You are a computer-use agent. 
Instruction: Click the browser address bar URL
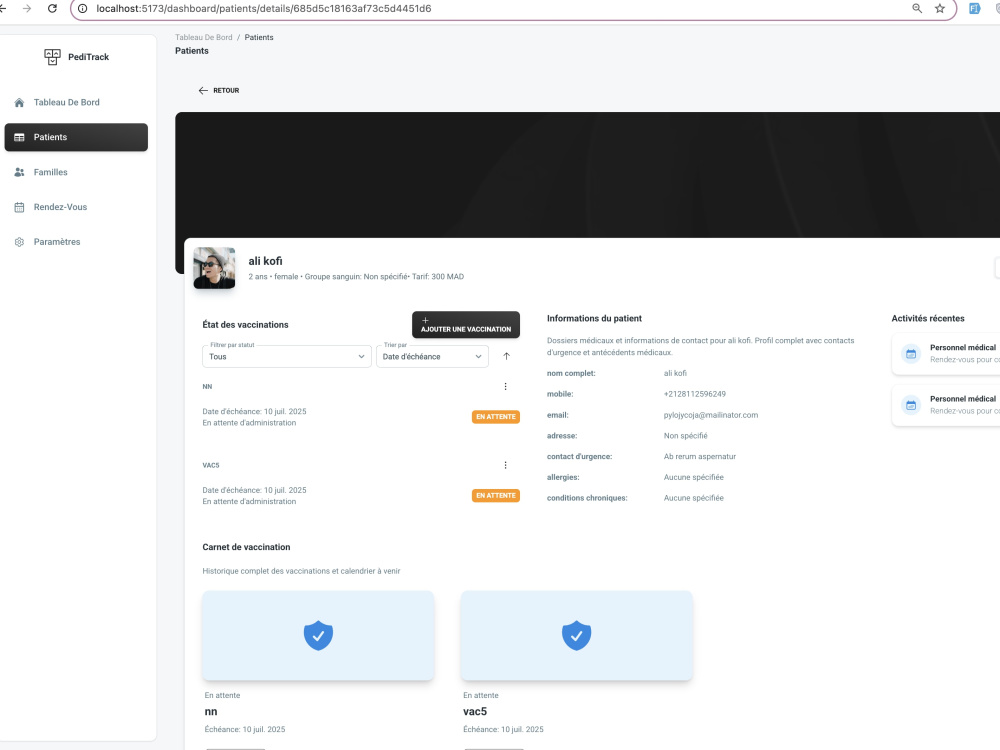[263, 8]
